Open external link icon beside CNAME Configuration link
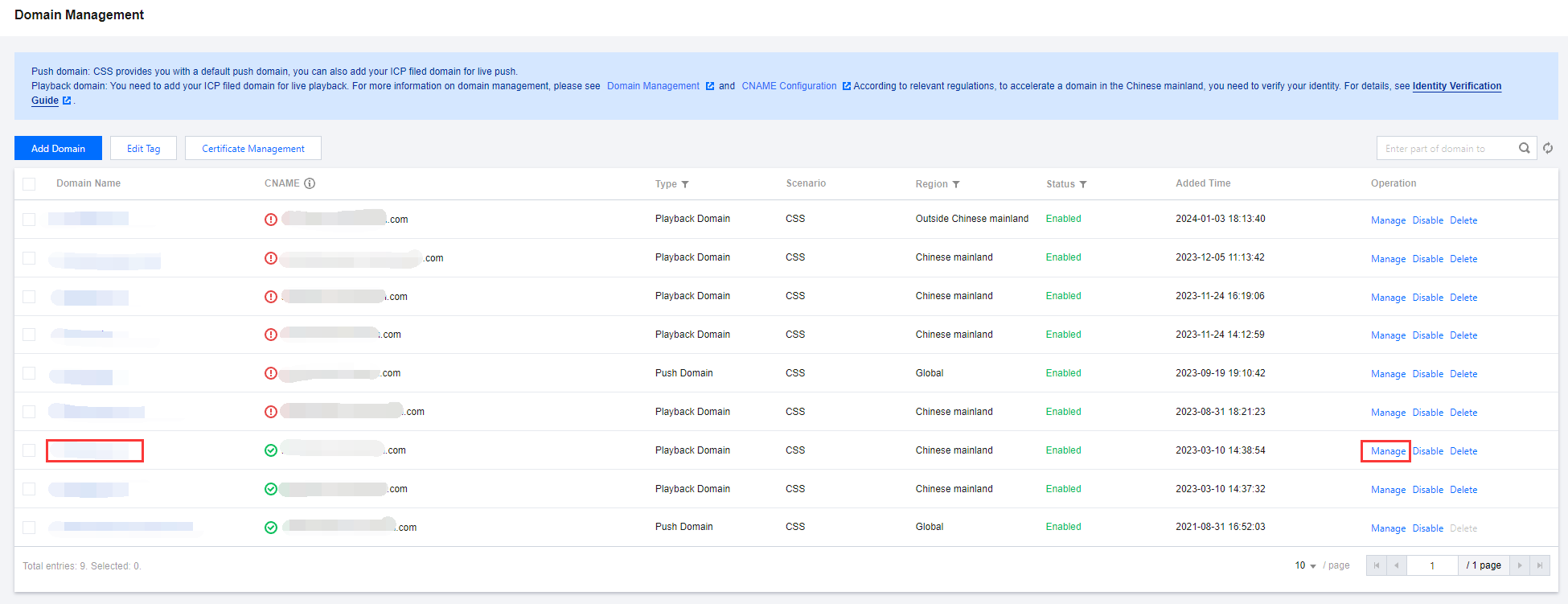The image size is (1568, 604). [x=847, y=86]
